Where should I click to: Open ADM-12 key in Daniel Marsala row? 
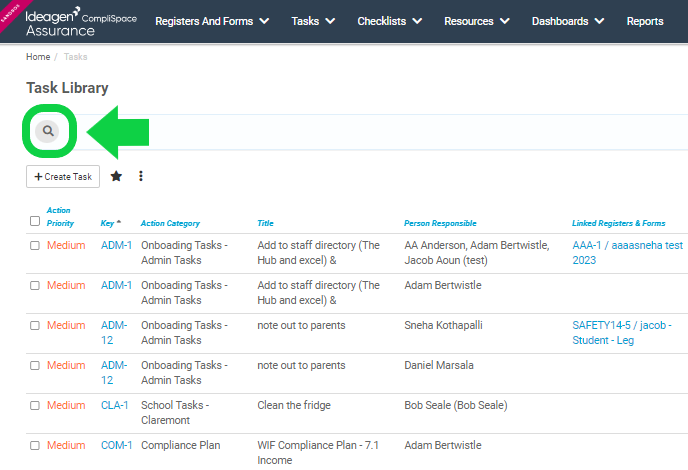pos(114,373)
